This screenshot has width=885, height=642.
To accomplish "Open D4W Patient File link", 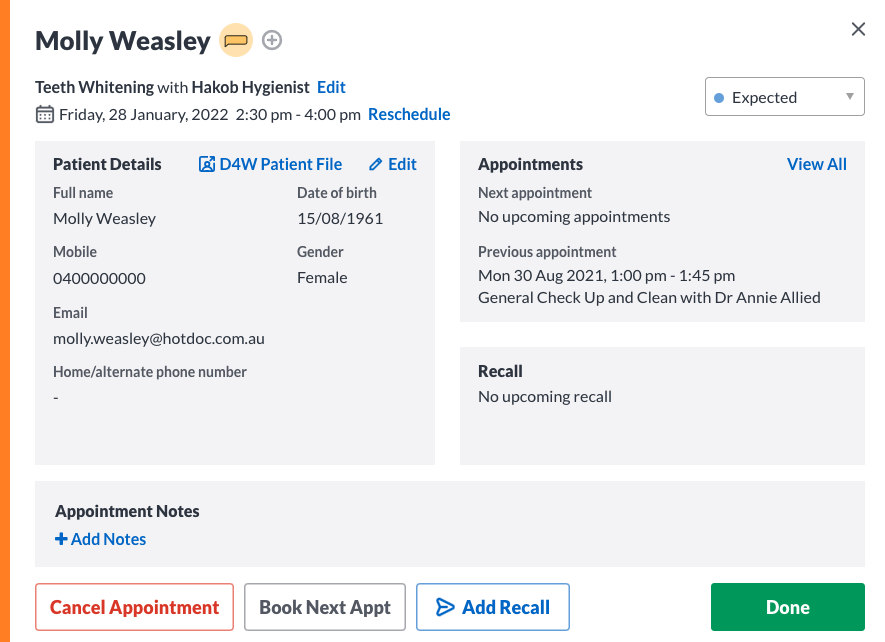I will [270, 164].
